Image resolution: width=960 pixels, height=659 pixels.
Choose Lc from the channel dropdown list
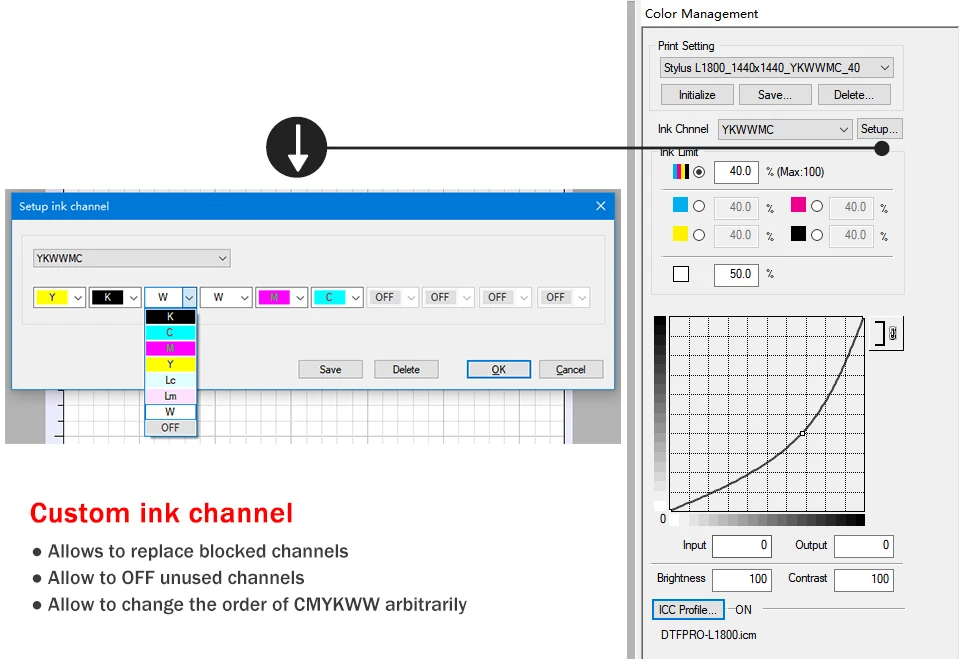click(x=170, y=380)
